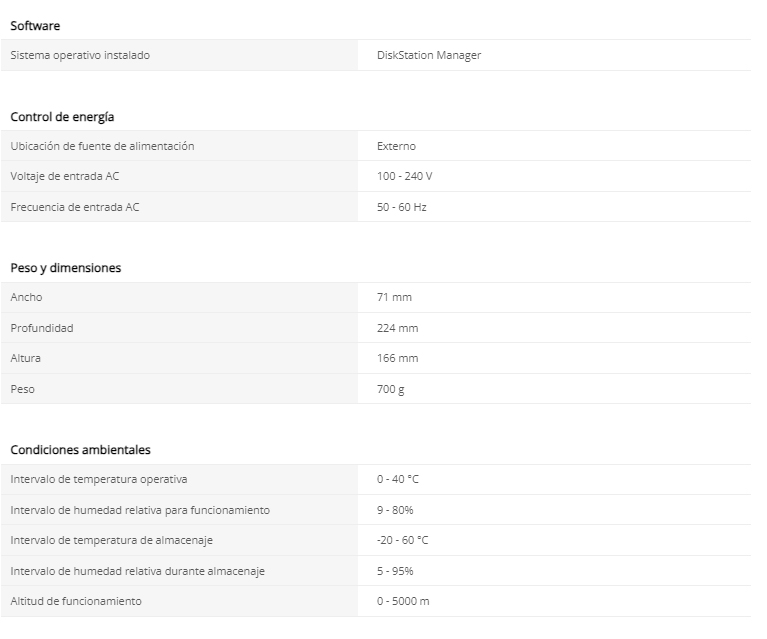Select the Sistema operativo instalado row label
767x639 pixels.
(x=80, y=55)
